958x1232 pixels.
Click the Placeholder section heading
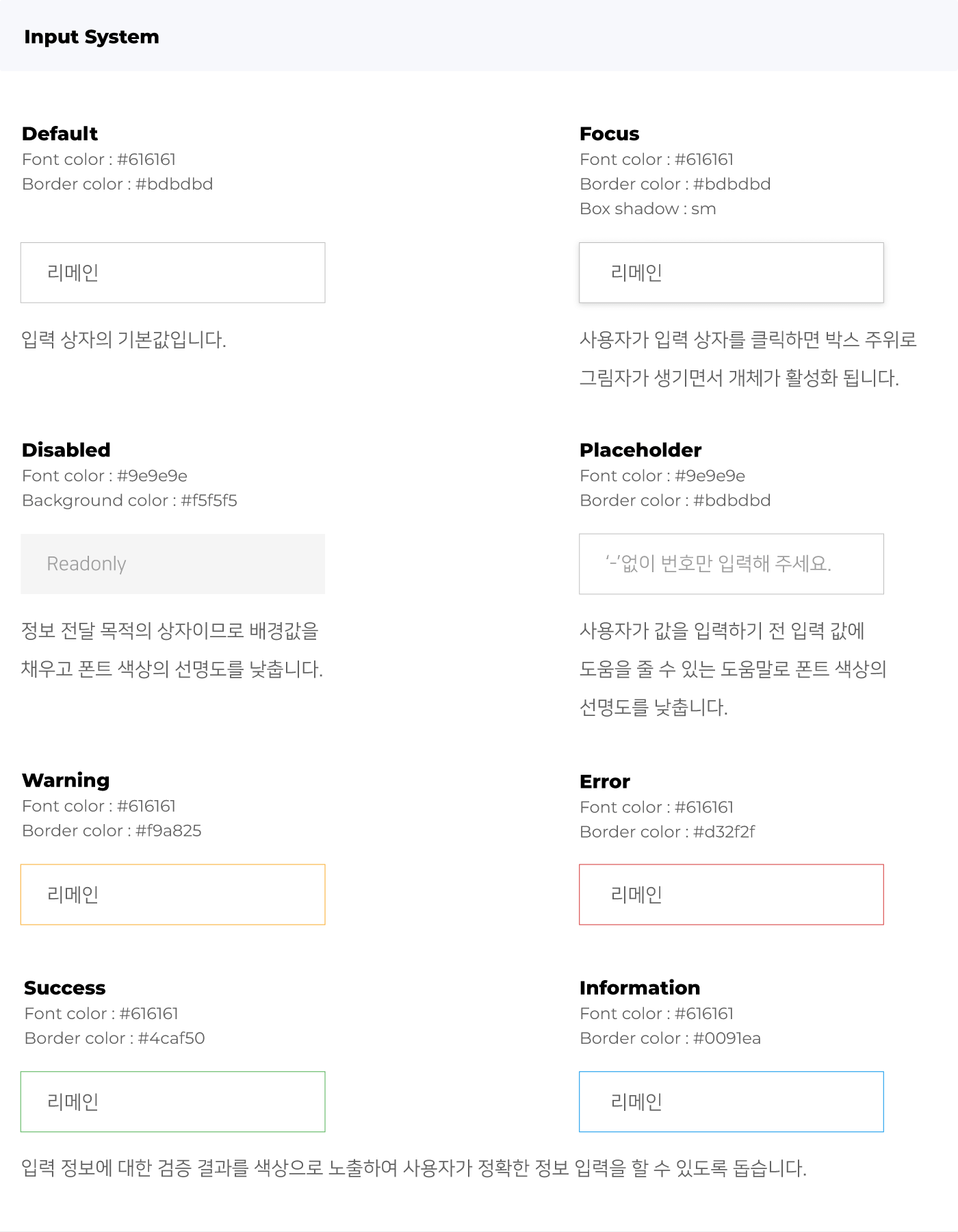coord(640,450)
